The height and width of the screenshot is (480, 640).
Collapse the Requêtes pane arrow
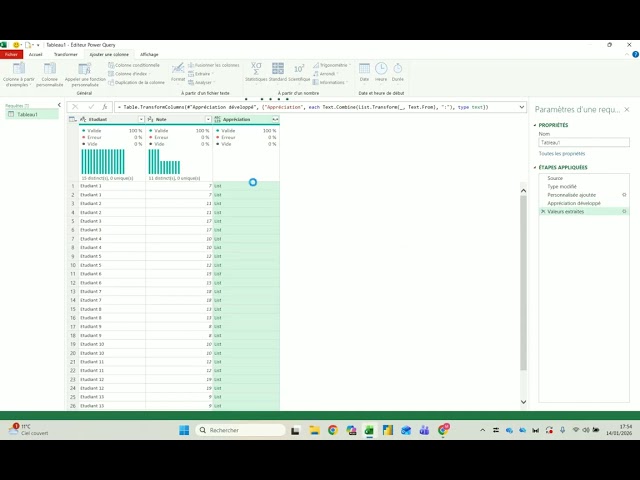59,105
